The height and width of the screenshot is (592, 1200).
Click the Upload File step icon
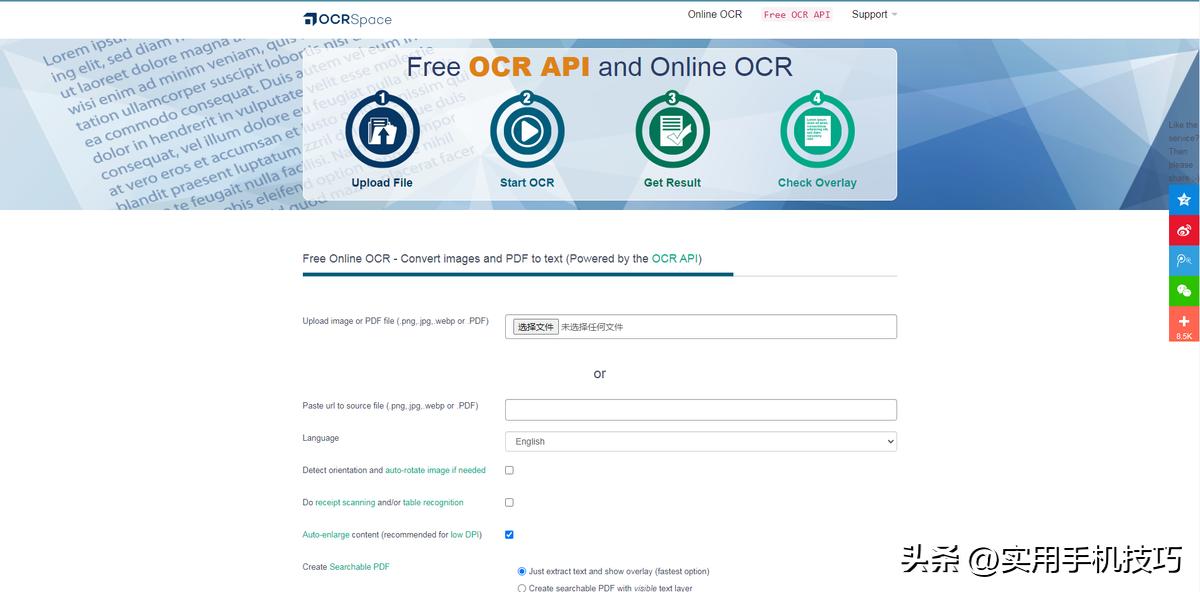tap(382, 131)
